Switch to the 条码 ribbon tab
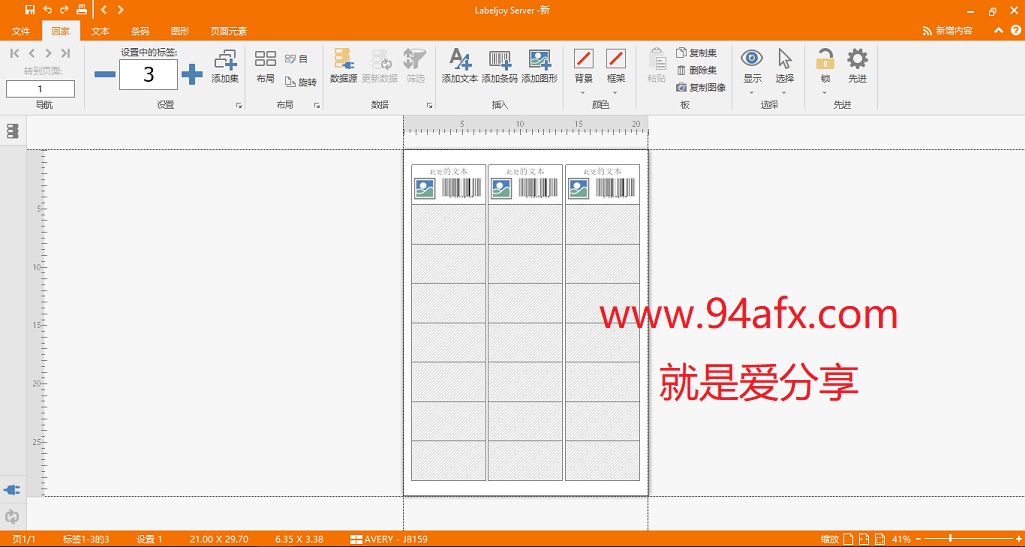1025x547 pixels. pyautogui.click(x=140, y=31)
